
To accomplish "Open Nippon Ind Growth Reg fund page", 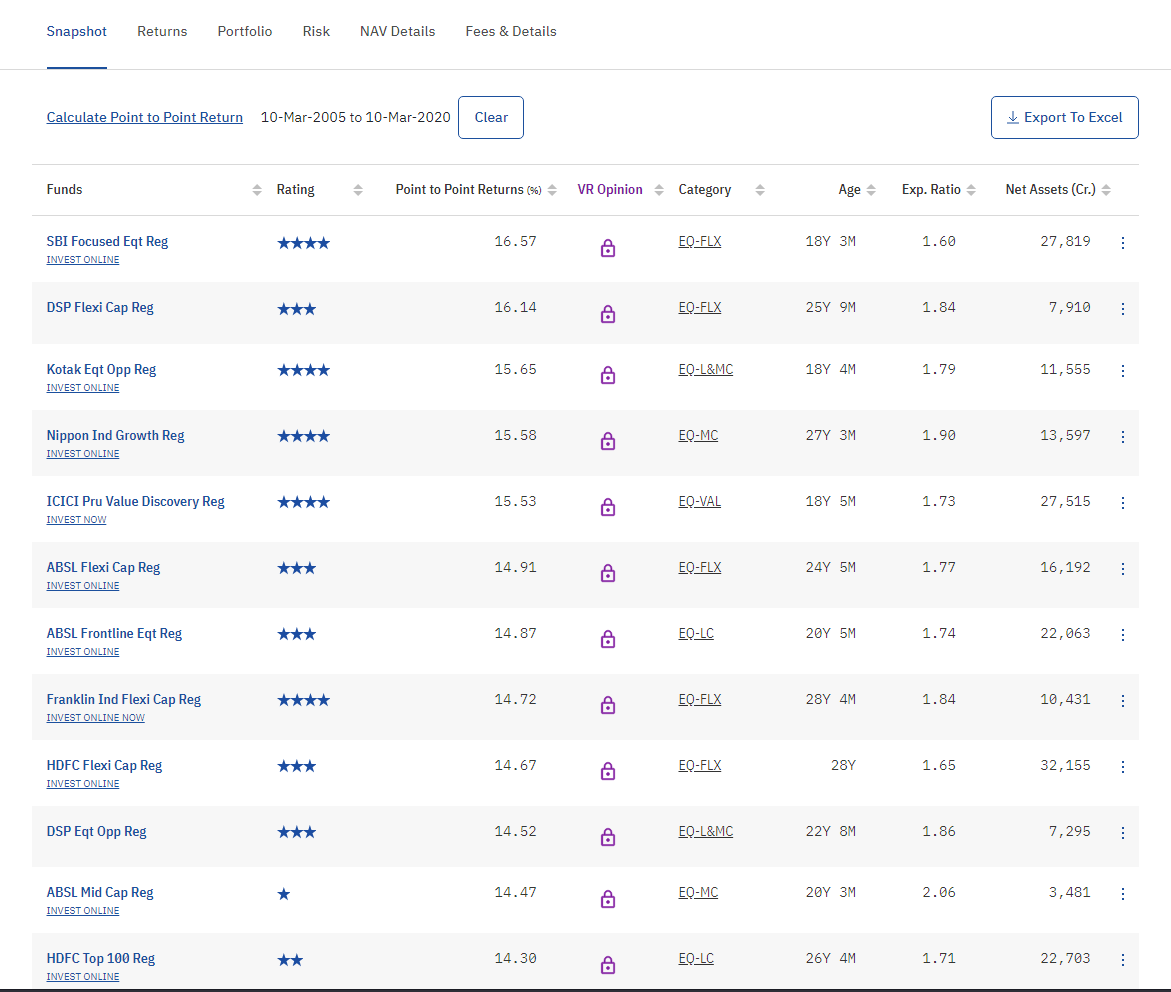I will coord(116,435).
